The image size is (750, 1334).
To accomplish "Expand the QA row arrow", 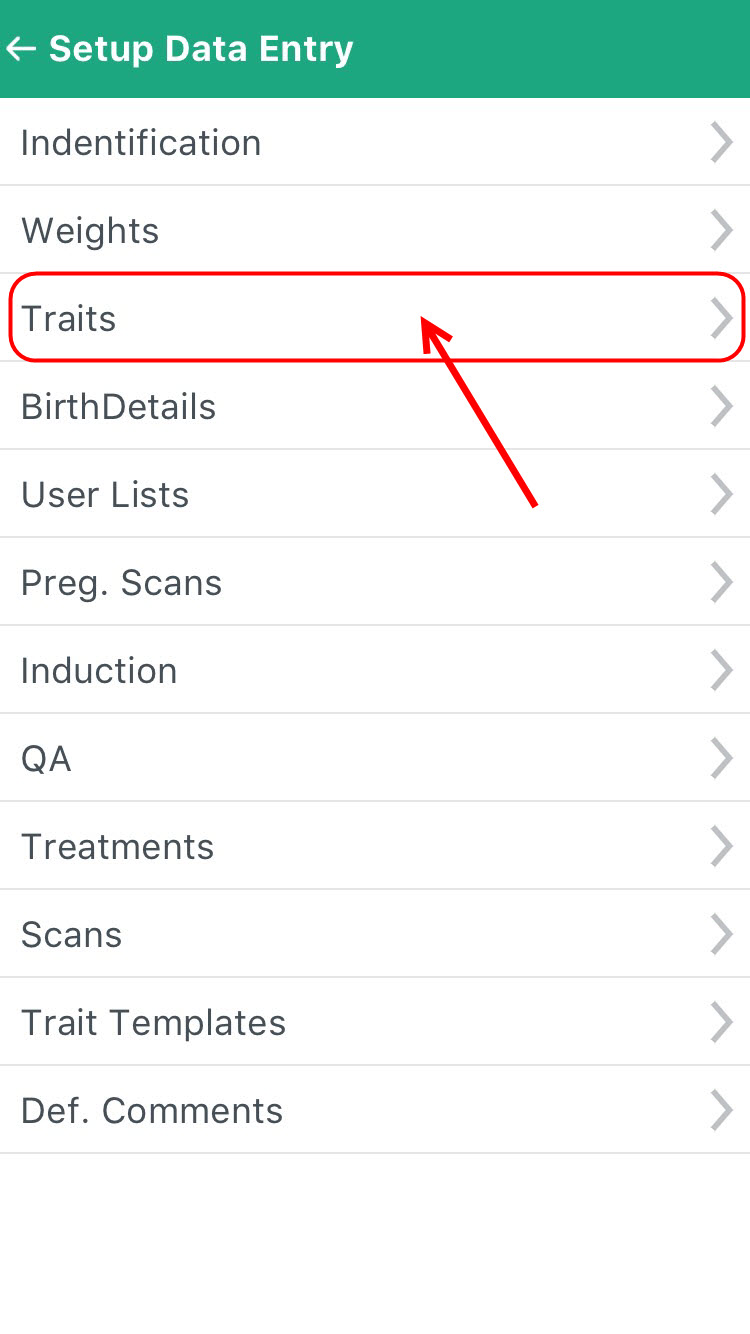I will tap(722, 758).
